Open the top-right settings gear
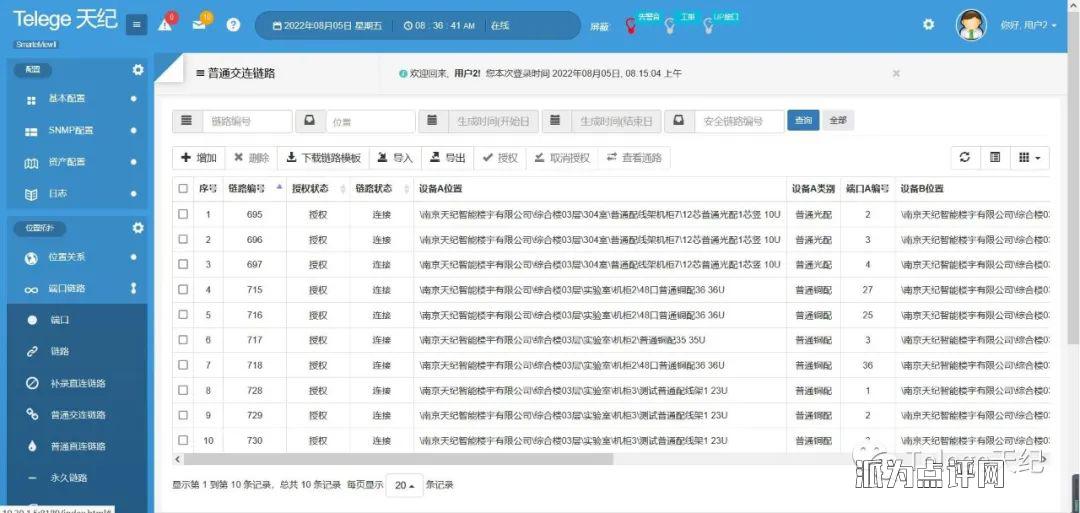This screenshot has width=1080, height=513. pos(928,24)
